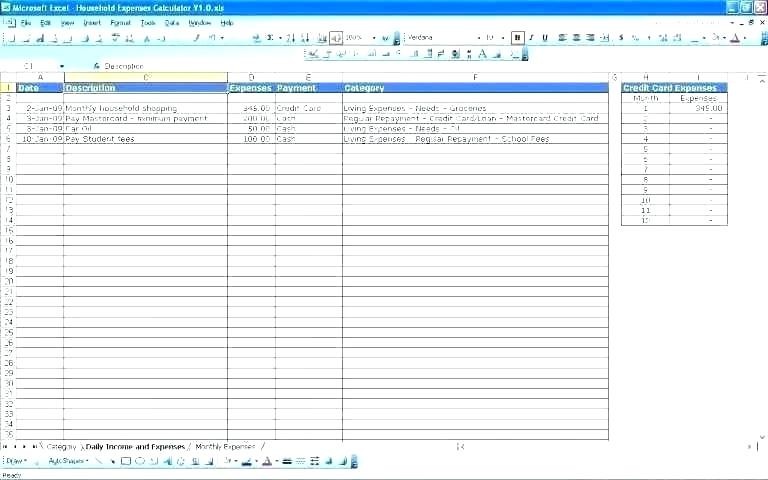Open the Chart Wizard icon
Image resolution: width=768 pixels, height=480 pixels.
click(321, 38)
